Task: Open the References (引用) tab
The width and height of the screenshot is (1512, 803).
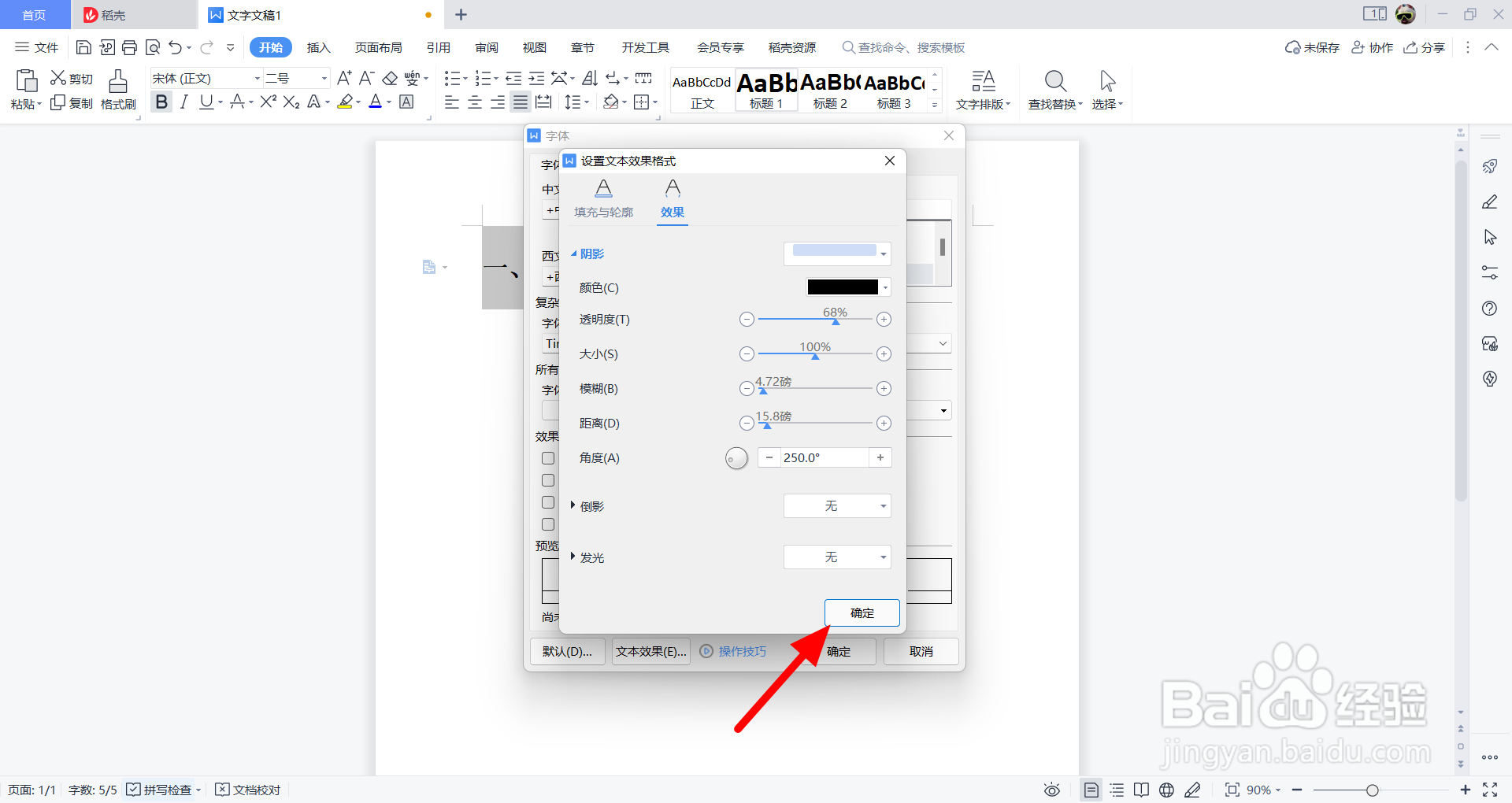Action: 439,48
